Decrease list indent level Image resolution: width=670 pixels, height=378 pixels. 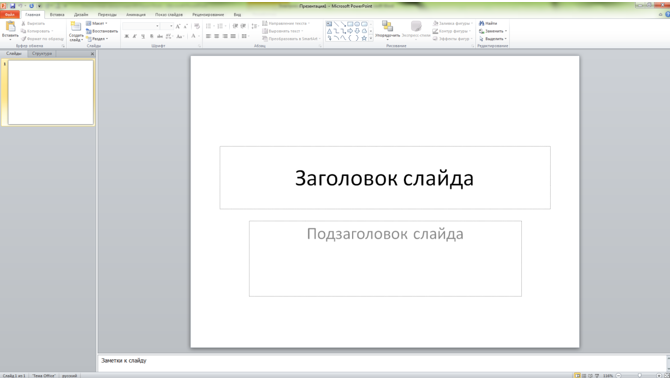[x=235, y=26]
